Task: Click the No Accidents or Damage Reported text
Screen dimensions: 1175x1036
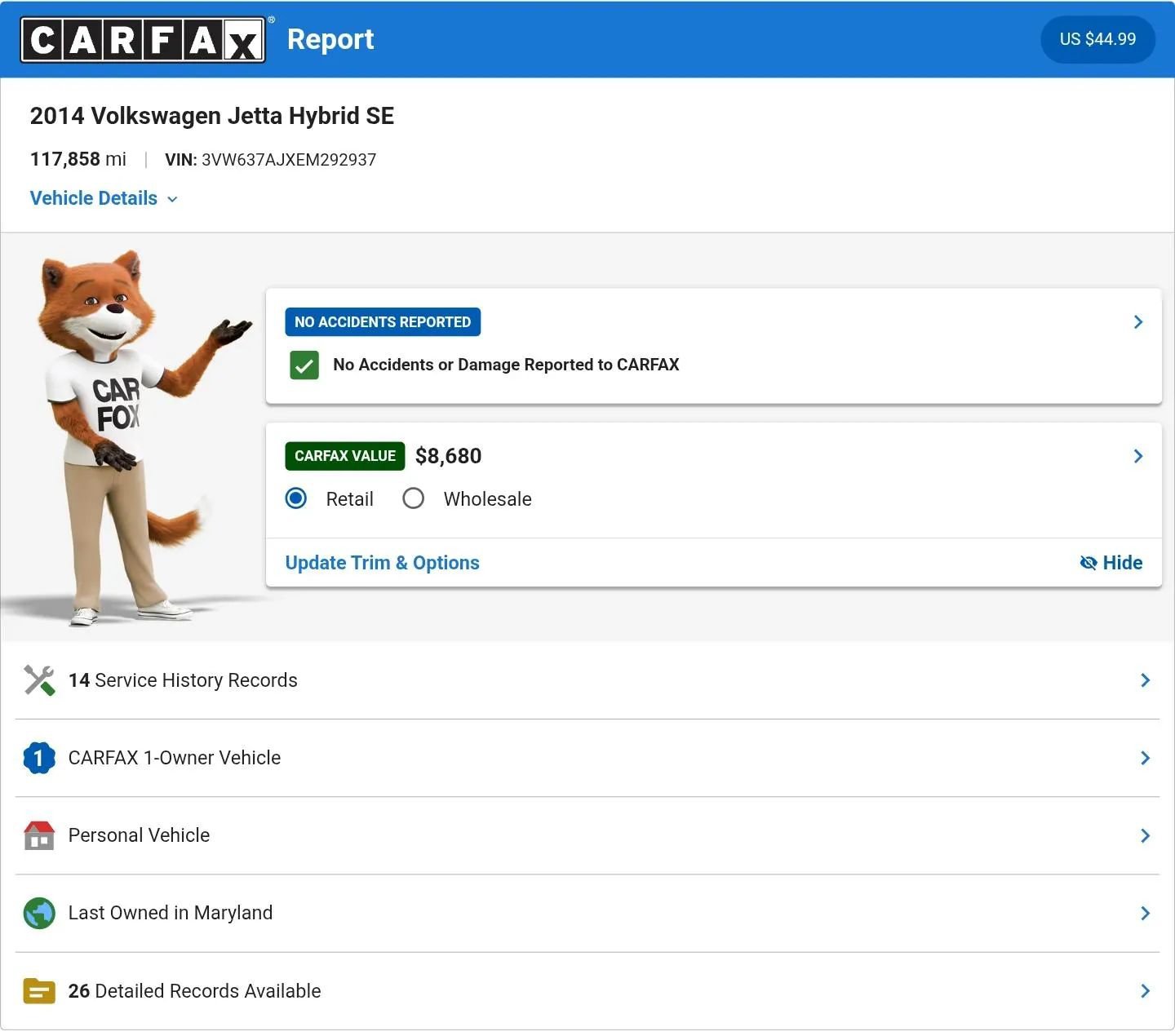Action: point(506,365)
